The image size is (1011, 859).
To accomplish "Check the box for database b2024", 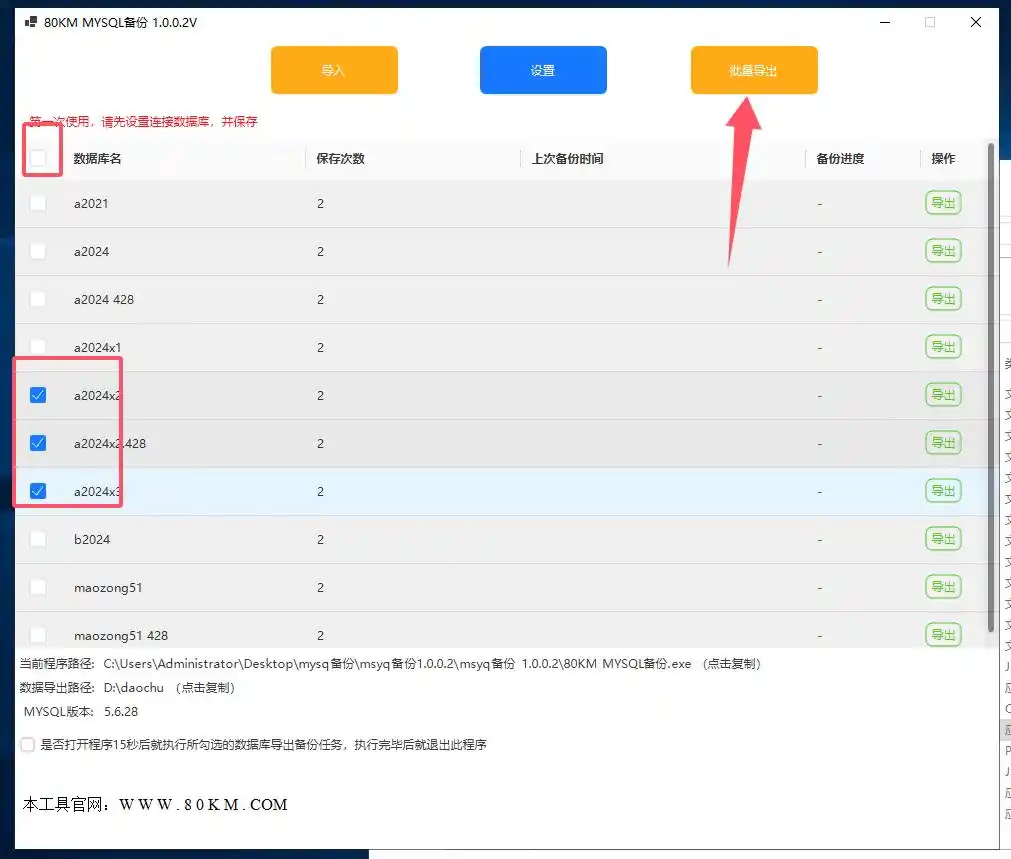I will [x=38, y=539].
